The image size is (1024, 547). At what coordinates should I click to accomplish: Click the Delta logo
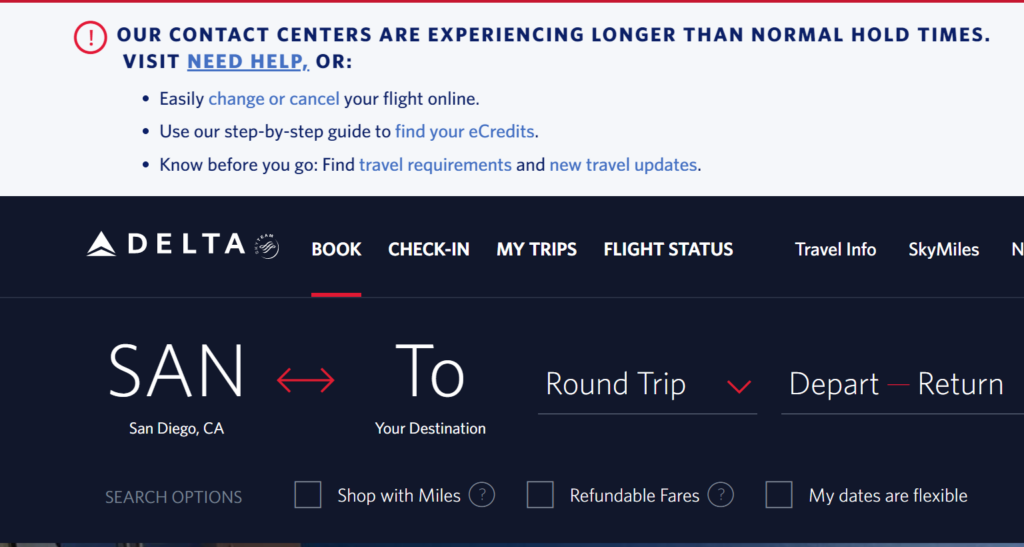tap(167, 245)
